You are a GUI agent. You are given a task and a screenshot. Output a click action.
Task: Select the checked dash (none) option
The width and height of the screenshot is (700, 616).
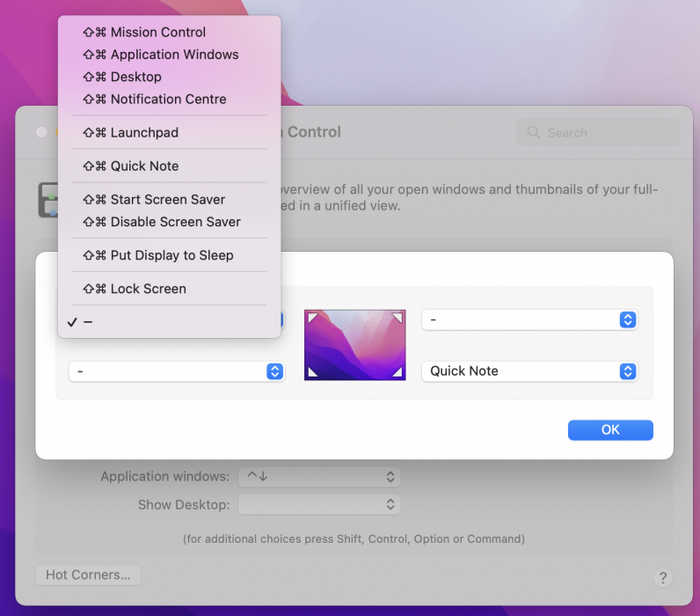click(x=88, y=322)
